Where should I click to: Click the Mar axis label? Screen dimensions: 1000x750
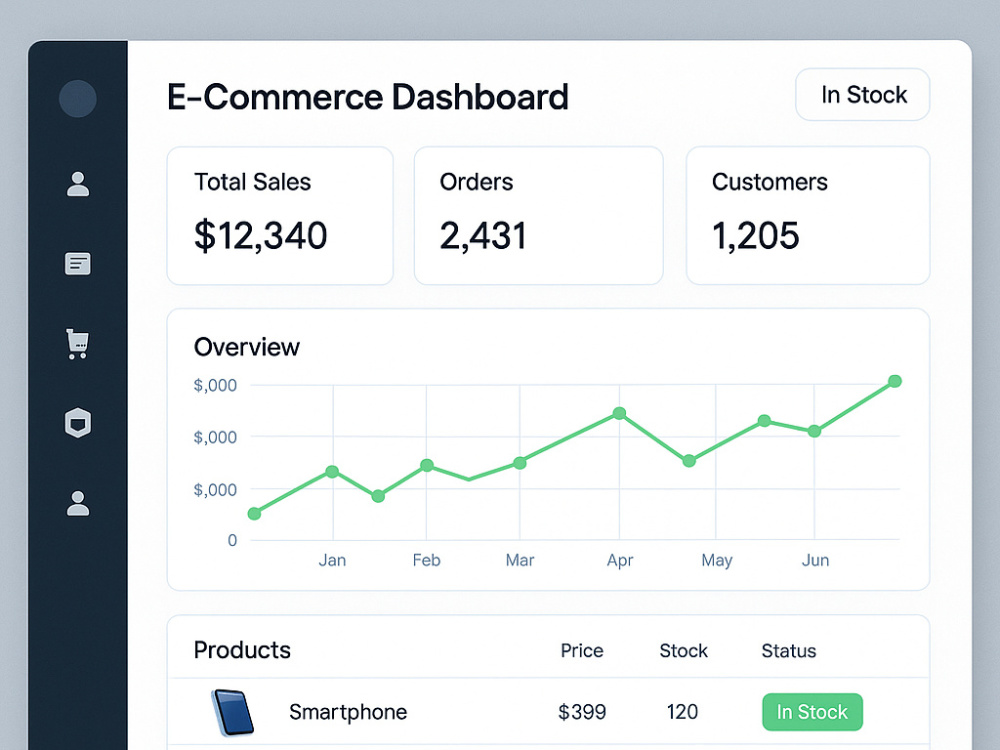[x=520, y=560]
